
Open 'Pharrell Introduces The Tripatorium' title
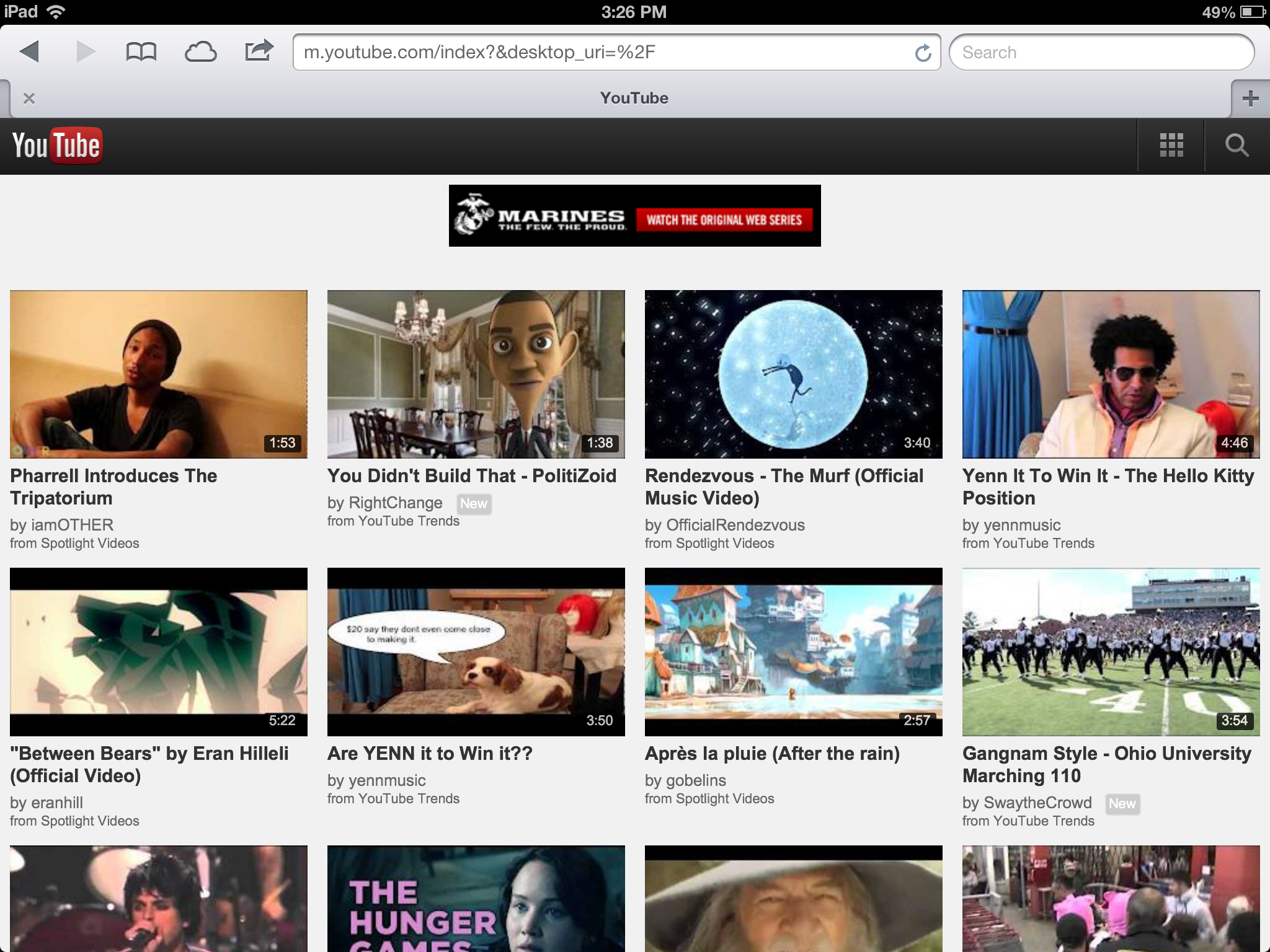click(113, 487)
